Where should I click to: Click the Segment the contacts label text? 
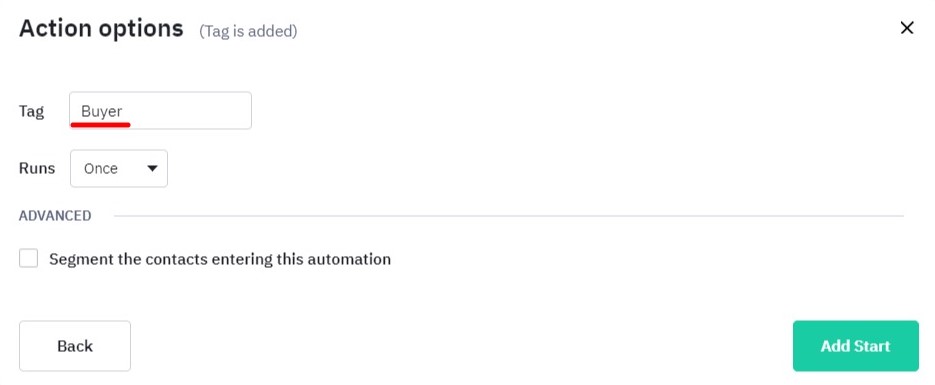[220, 259]
